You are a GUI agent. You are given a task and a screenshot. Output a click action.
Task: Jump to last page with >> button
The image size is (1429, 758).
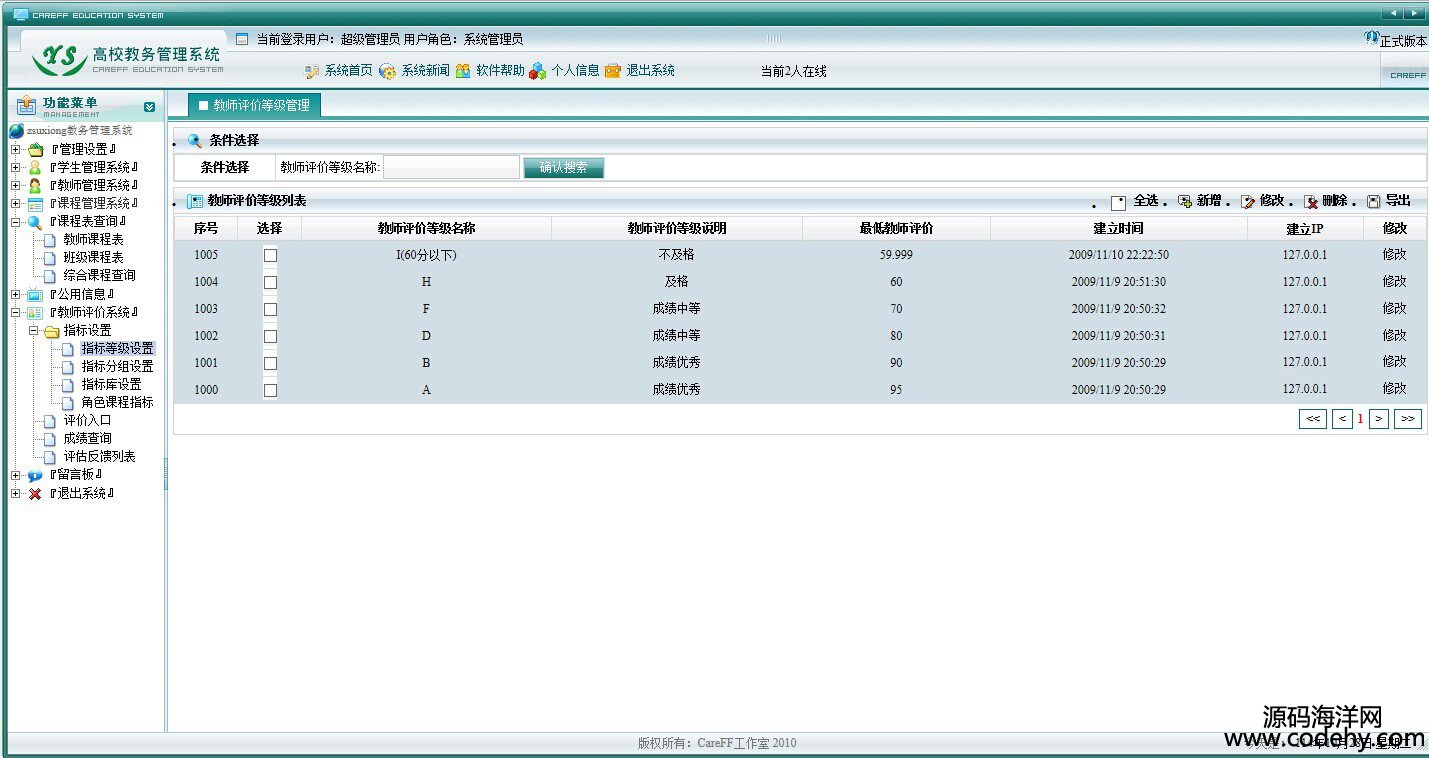(x=1407, y=419)
